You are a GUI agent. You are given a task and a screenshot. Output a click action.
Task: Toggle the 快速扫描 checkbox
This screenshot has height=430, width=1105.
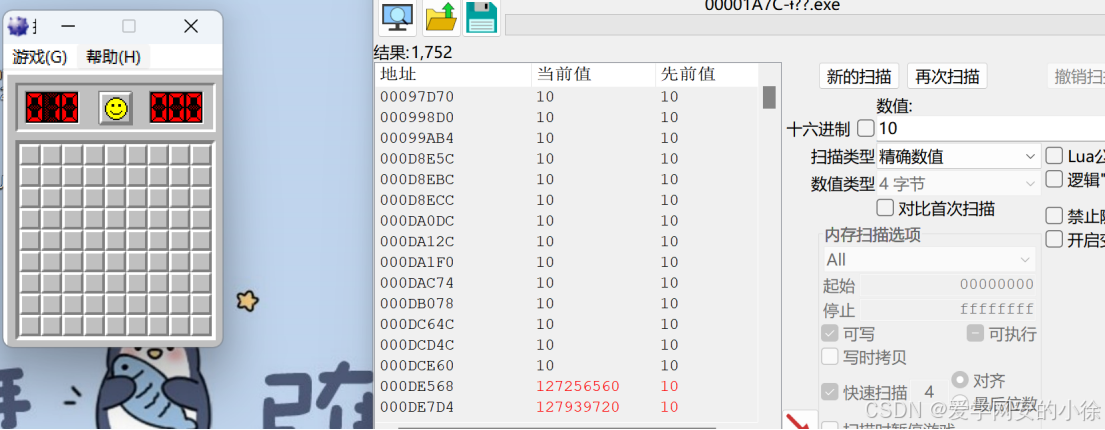(x=830, y=393)
